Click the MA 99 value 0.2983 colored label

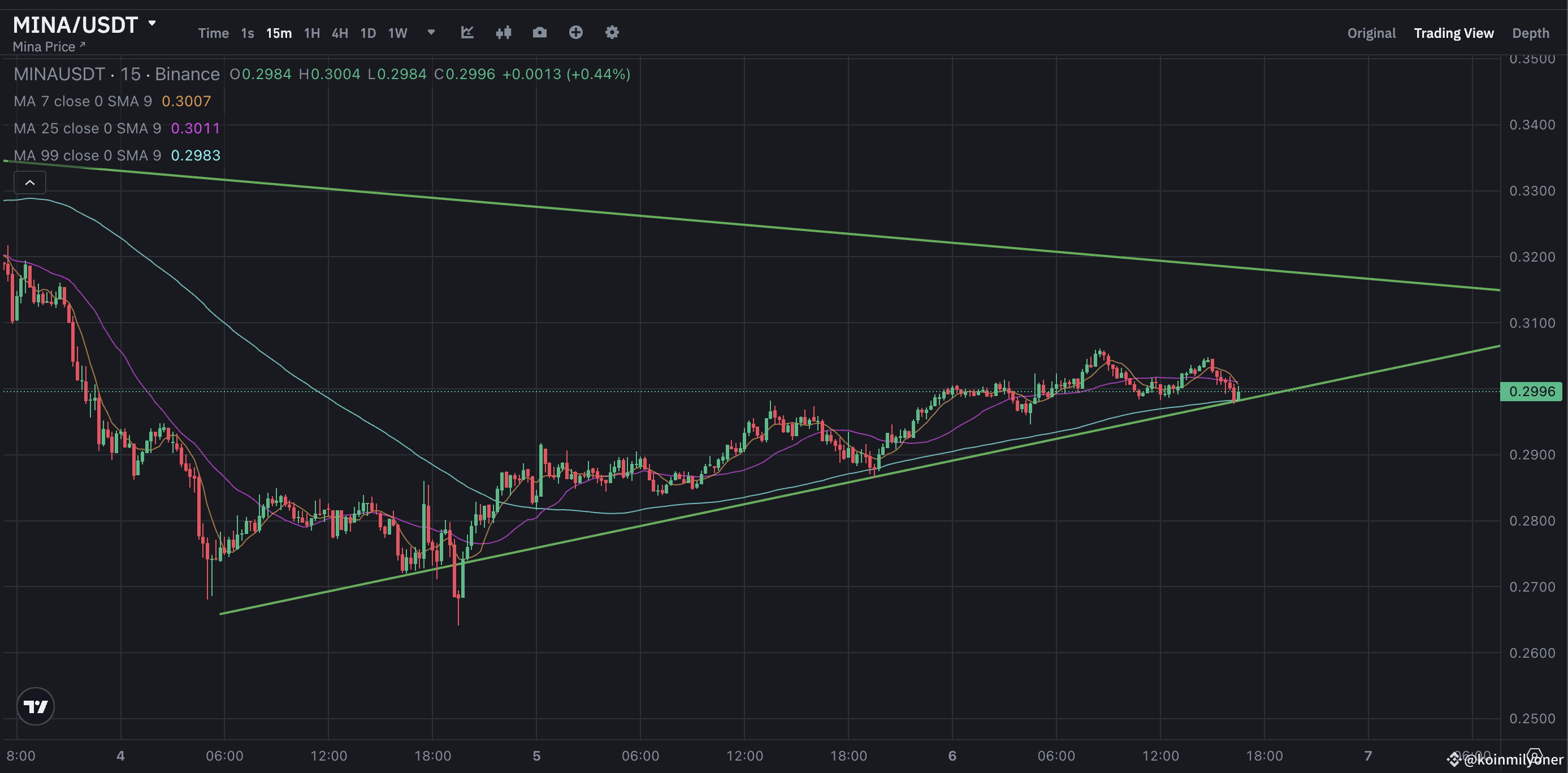pos(196,155)
